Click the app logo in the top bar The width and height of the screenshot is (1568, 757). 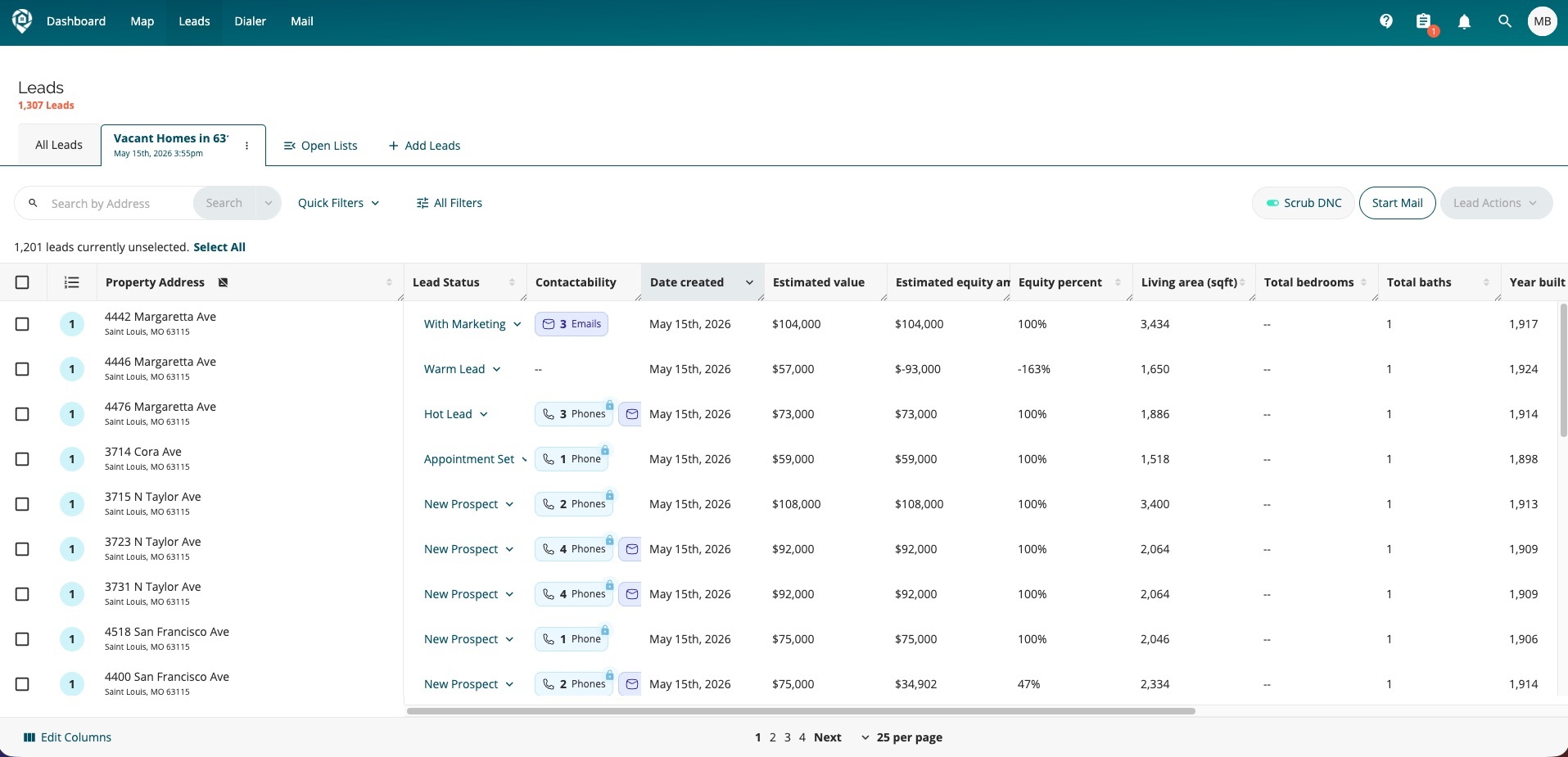[x=22, y=21]
